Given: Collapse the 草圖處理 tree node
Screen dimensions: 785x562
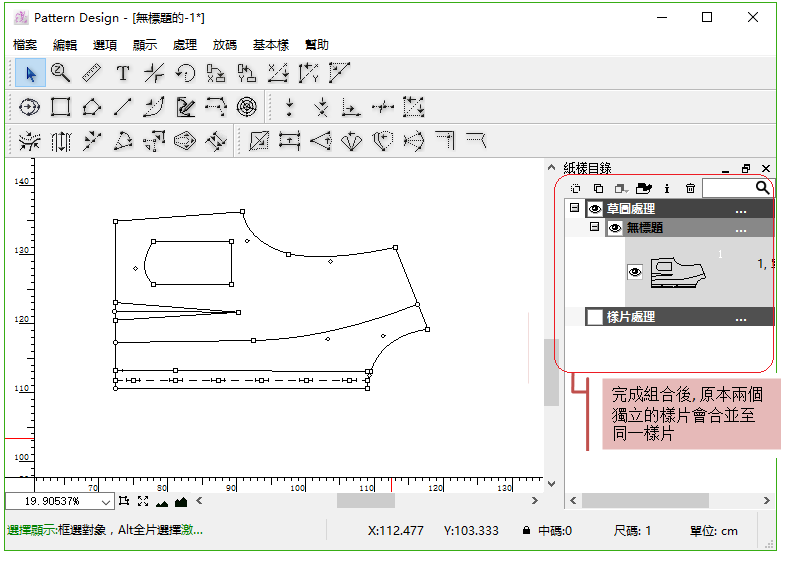Looking at the screenshot, I should (x=574, y=208).
